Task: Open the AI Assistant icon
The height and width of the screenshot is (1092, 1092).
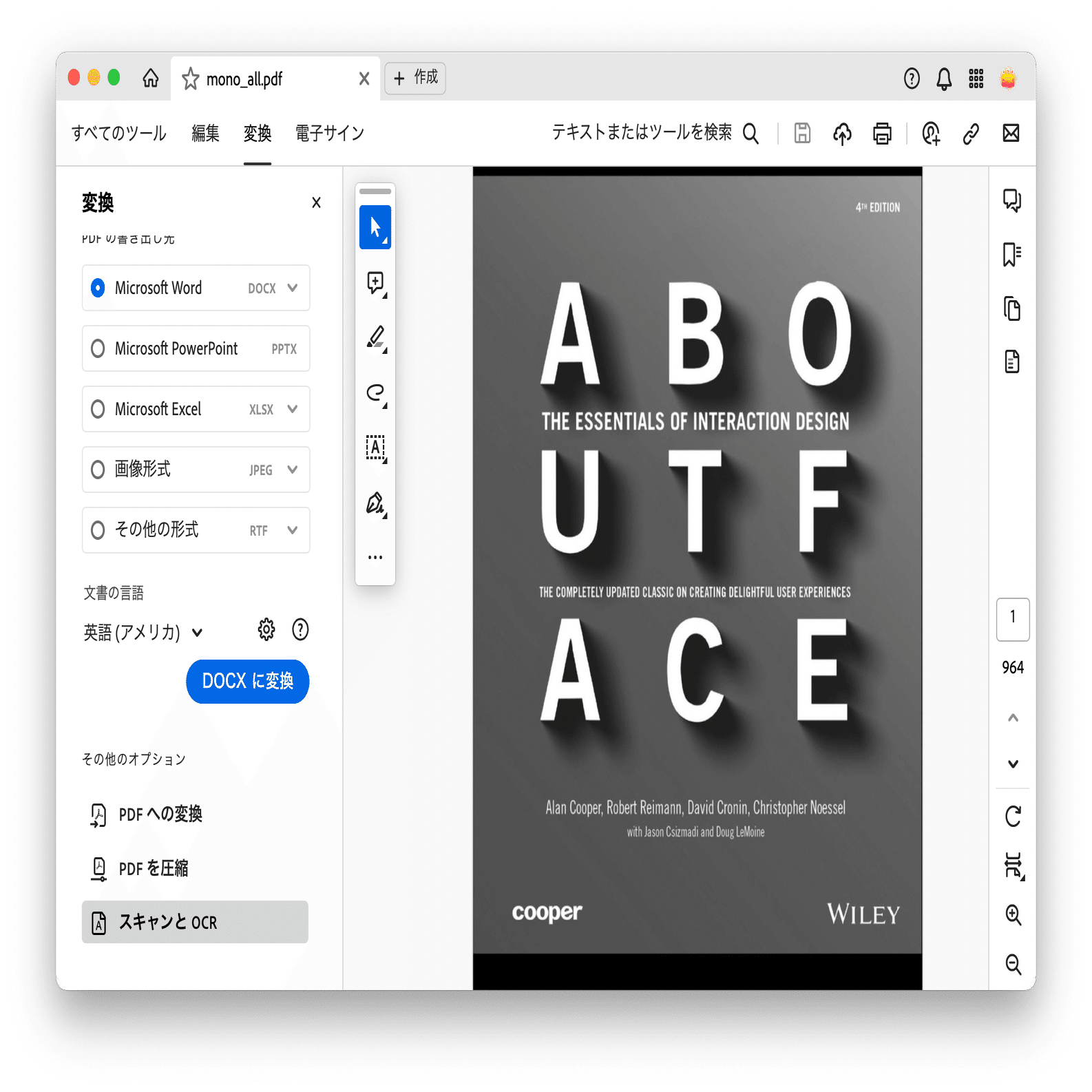Action: [x=931, y=134]
